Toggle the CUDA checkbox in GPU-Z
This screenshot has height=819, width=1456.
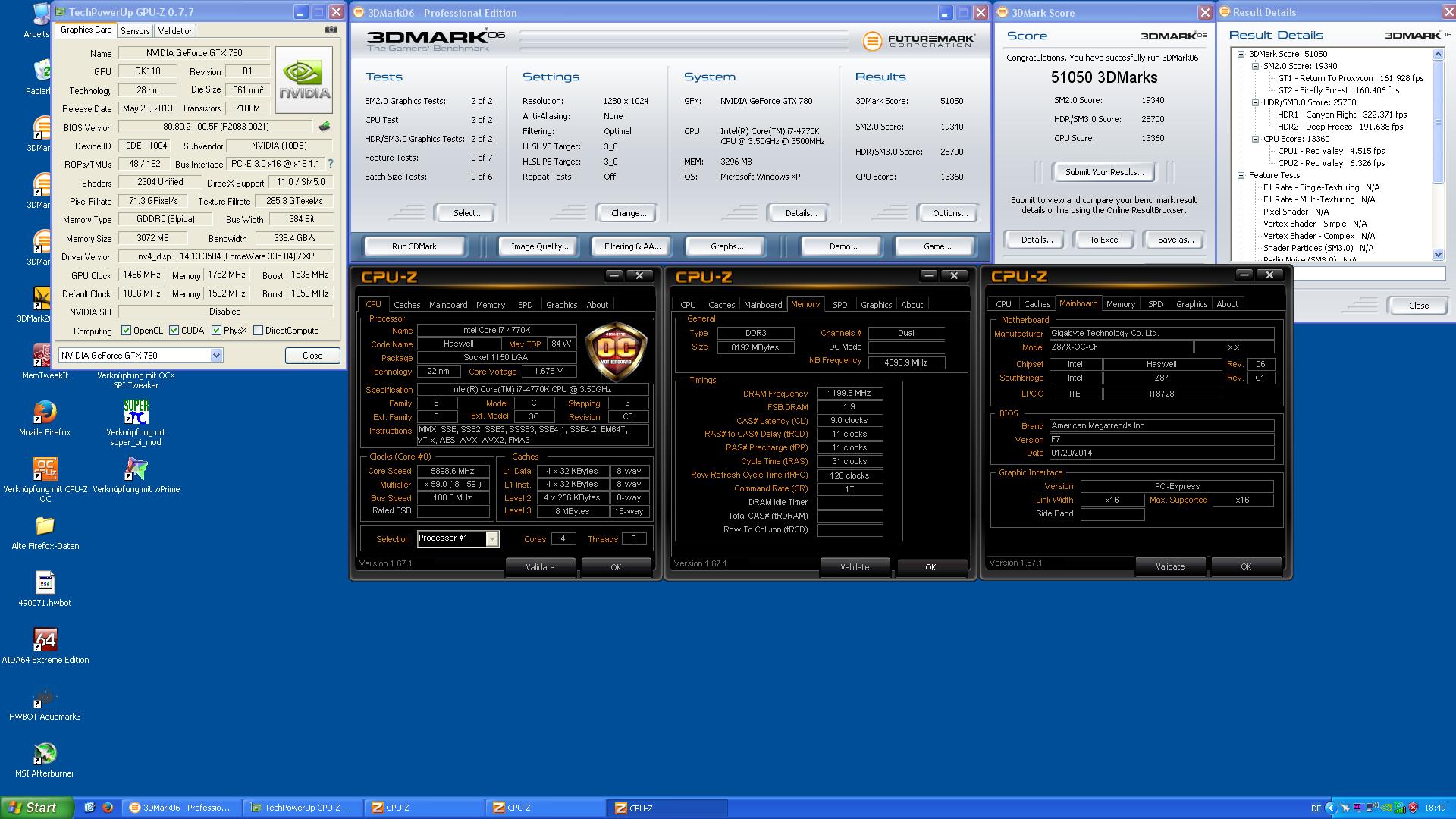(x=174, y=331)
